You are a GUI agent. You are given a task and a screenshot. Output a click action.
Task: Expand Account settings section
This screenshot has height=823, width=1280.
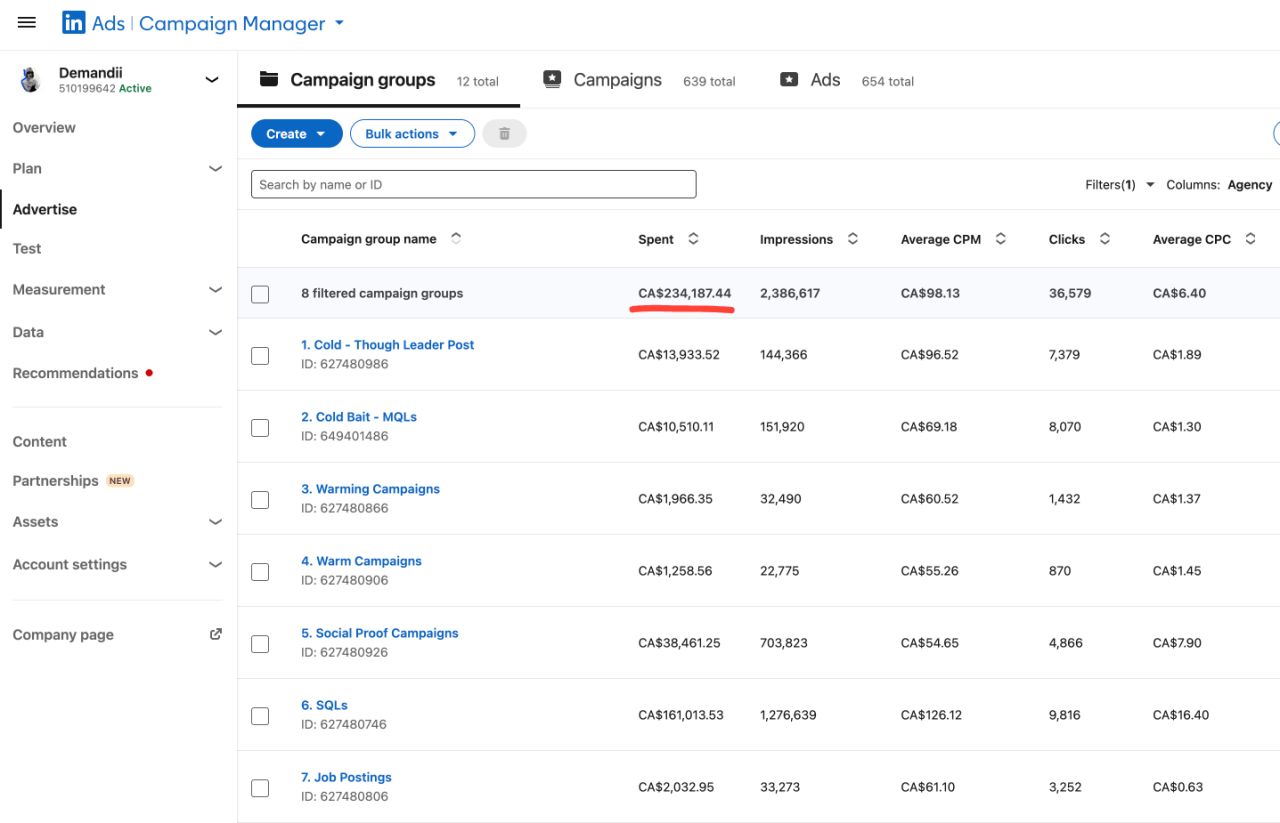[x=215, y=564]
